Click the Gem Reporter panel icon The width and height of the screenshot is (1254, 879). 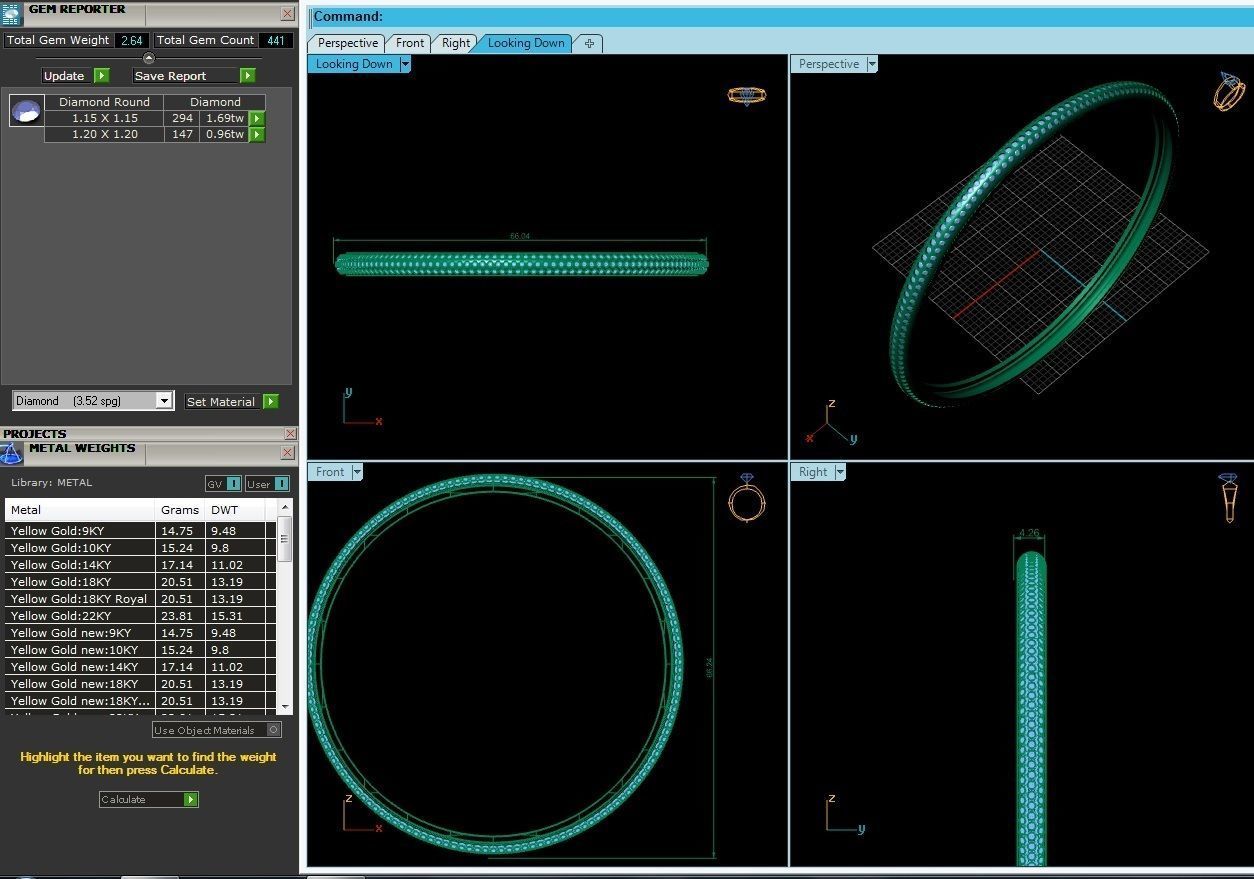pos(10,13)
